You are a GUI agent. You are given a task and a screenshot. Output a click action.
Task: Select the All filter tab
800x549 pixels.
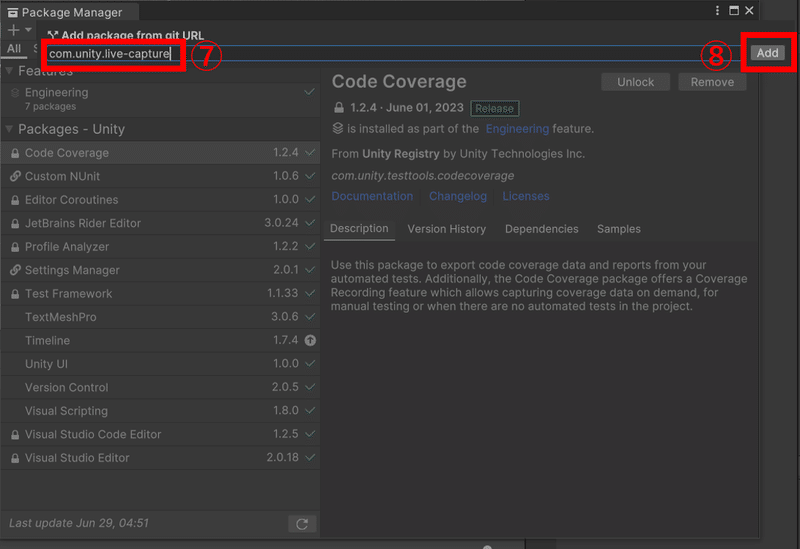click(x=14, y=48)
